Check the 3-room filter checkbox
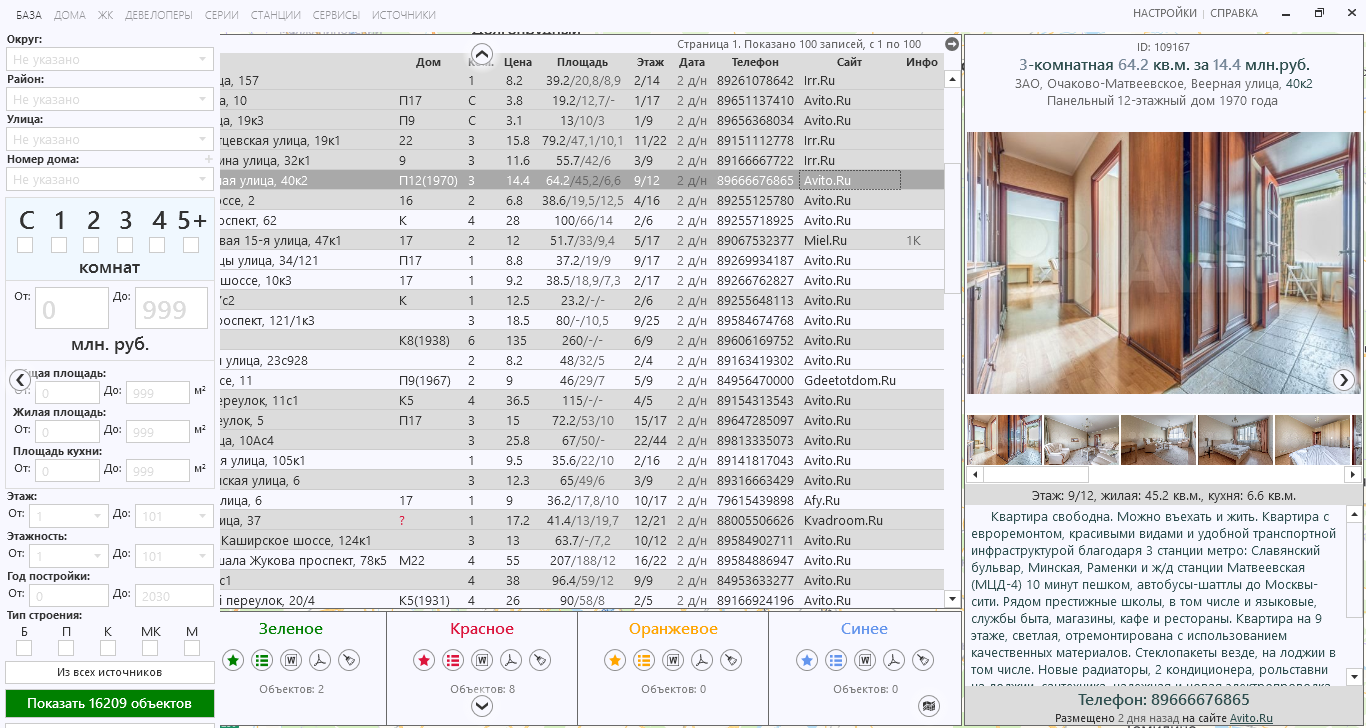This screenshot has width=1366, height=728. click(x=125, y=245)
